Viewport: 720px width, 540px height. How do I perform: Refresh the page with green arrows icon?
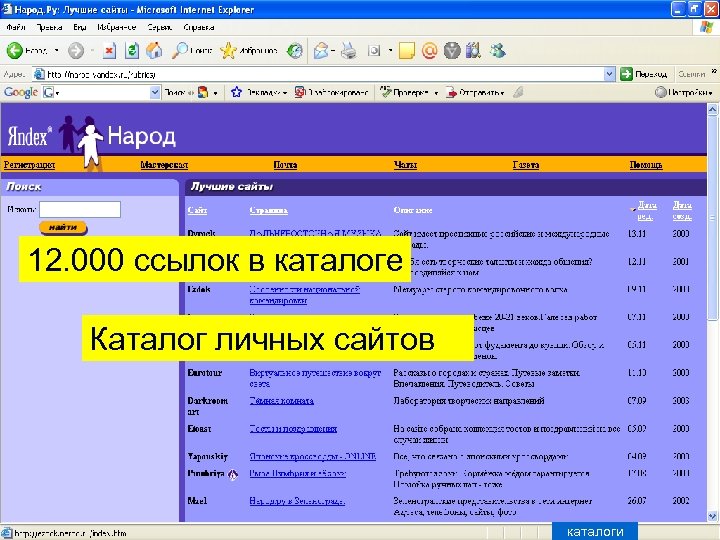131,51
